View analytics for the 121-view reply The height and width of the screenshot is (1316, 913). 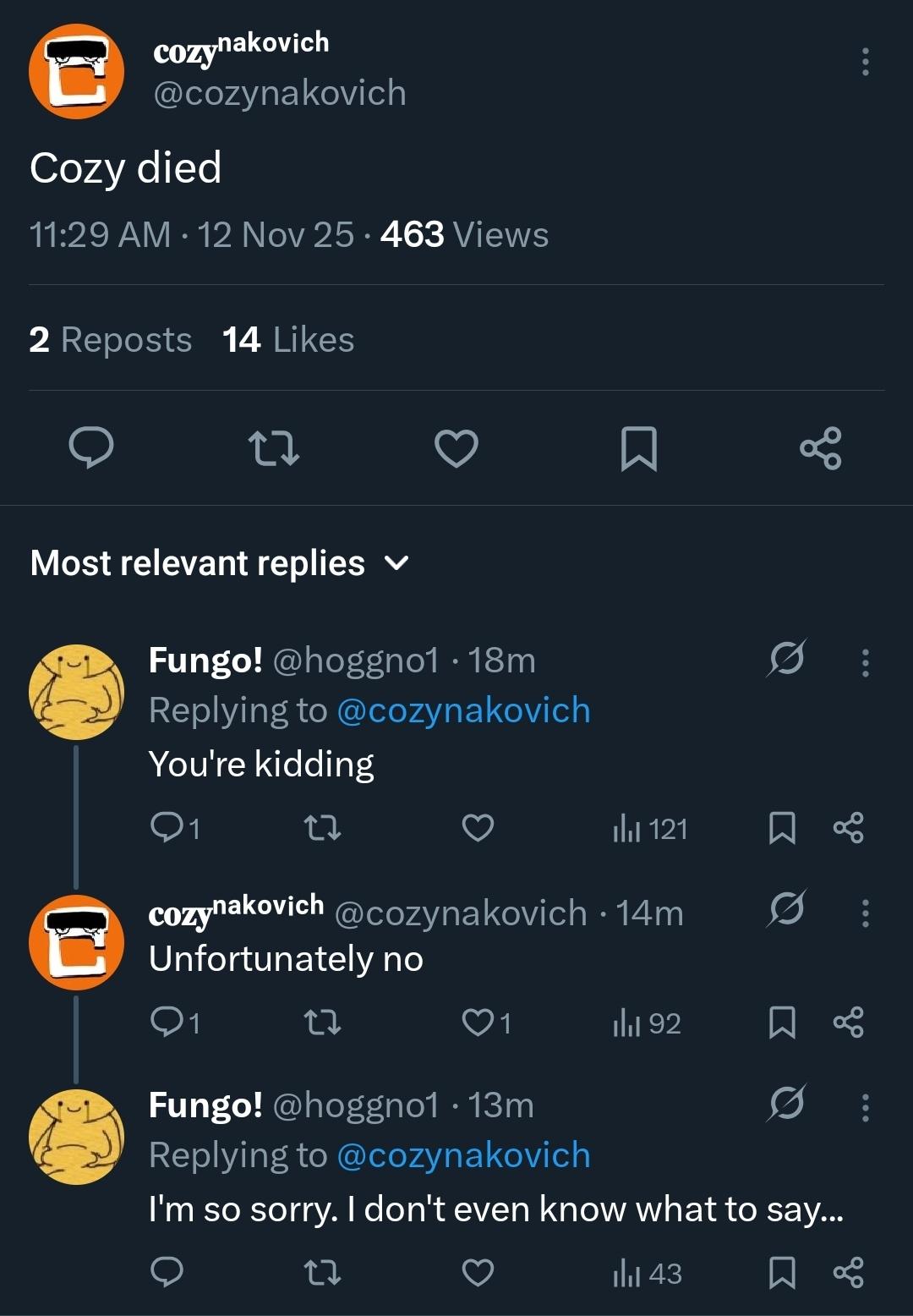point(649,829)
